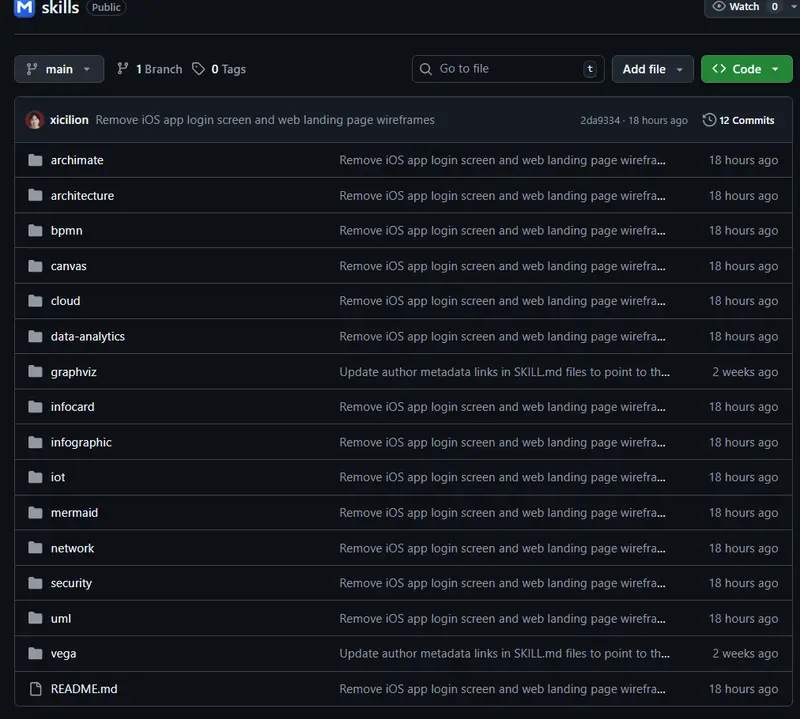Open graphviz row's Update author metadata commit
The height and width of the screenshot is (719, 800).
505,372
